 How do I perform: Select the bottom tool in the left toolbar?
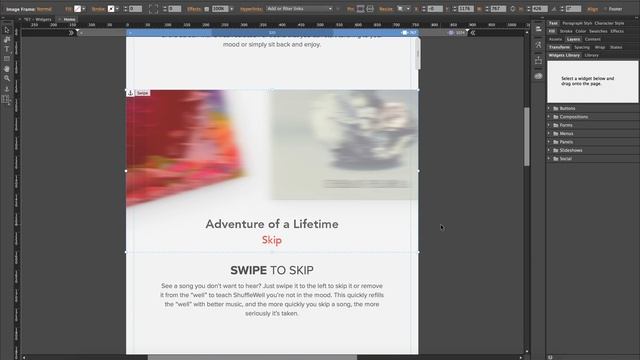pos(7,99)
